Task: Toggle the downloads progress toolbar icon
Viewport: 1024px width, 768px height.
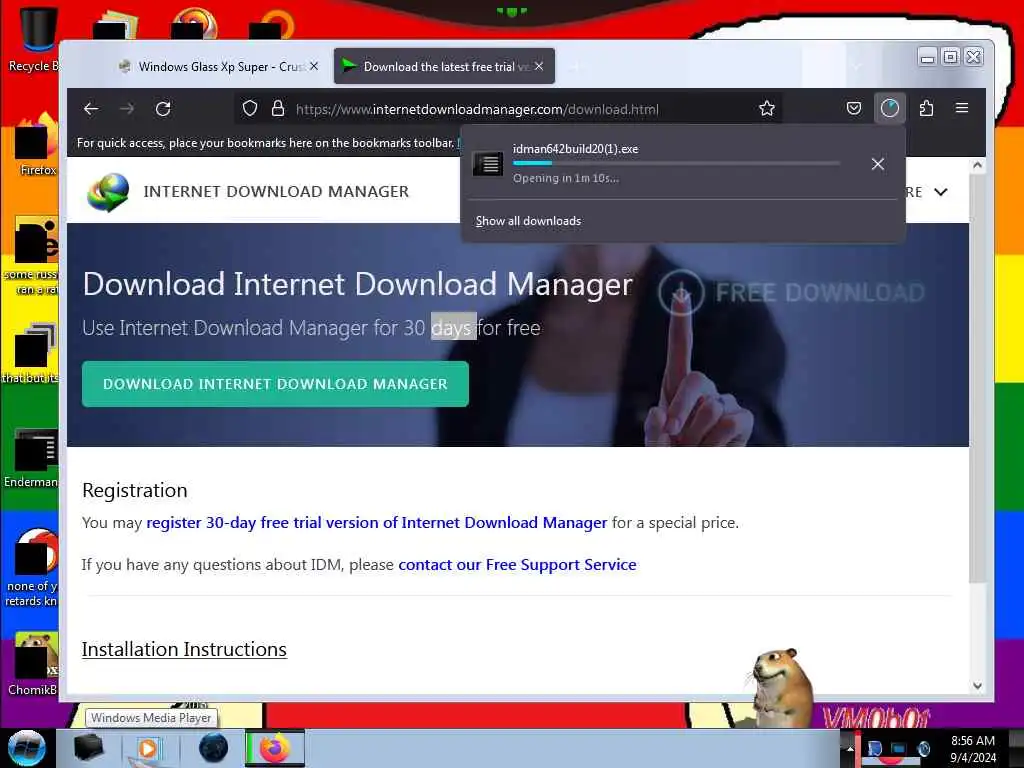Action: coord(889,108)
